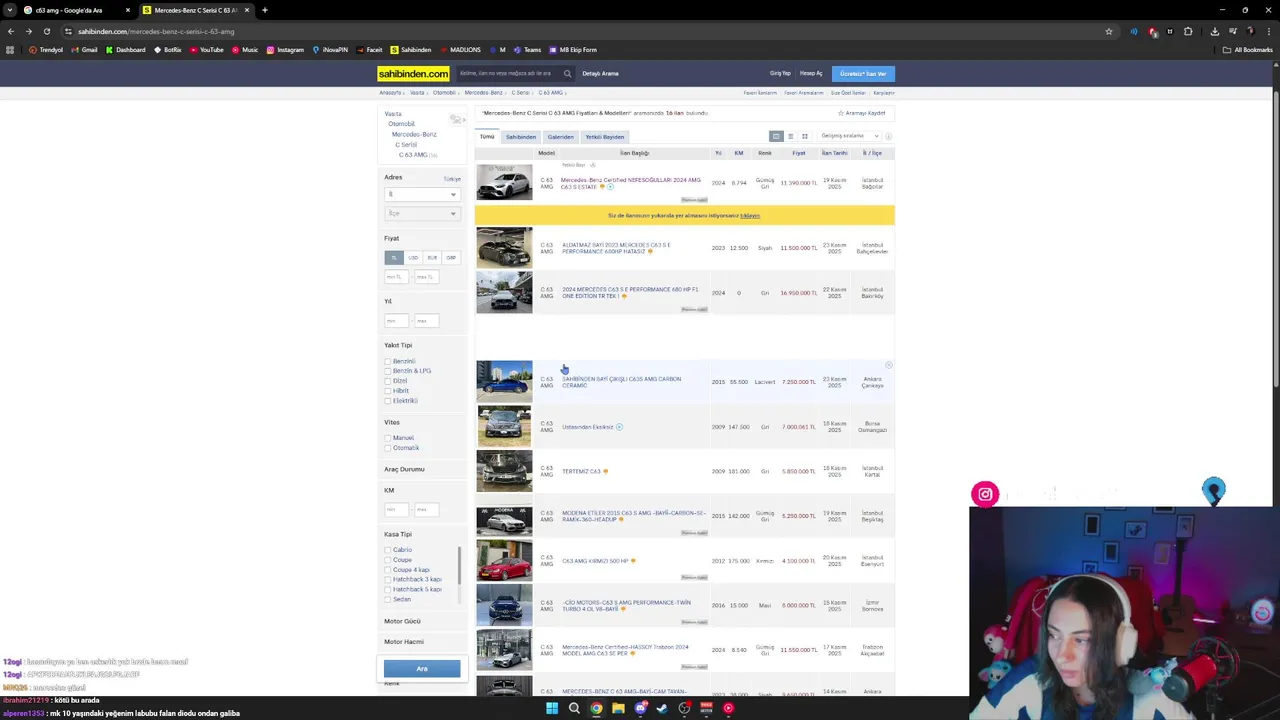Switch to grid gallery view icon
Image resolution: width=1280 pixels, height=720 pixels.
coord(804,136)
